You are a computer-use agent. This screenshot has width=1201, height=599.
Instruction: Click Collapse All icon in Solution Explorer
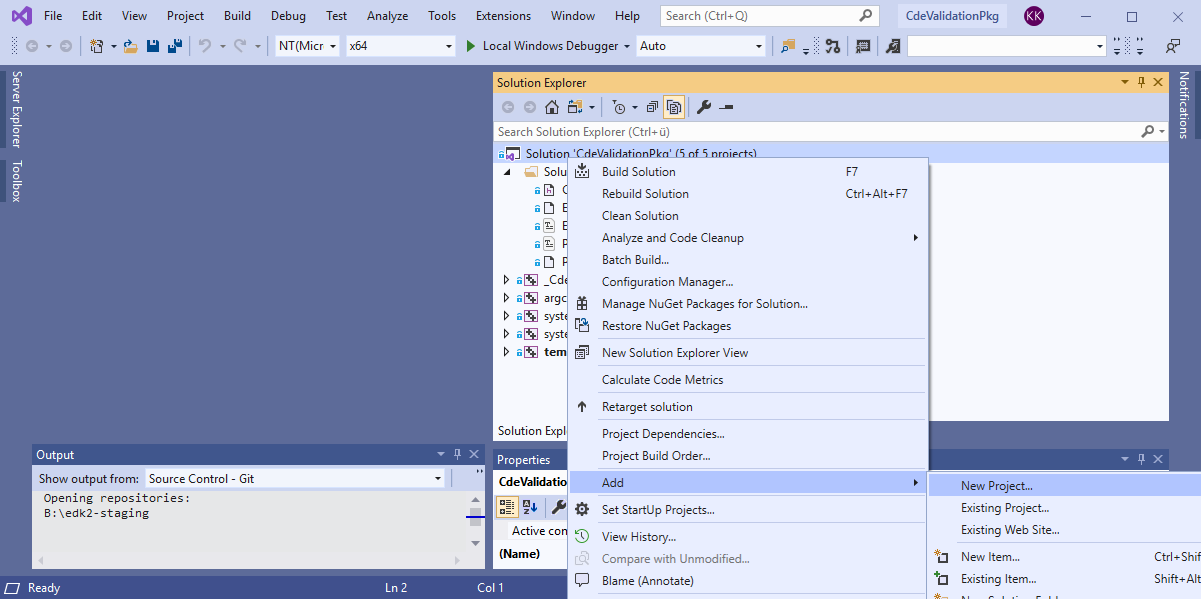652,107
